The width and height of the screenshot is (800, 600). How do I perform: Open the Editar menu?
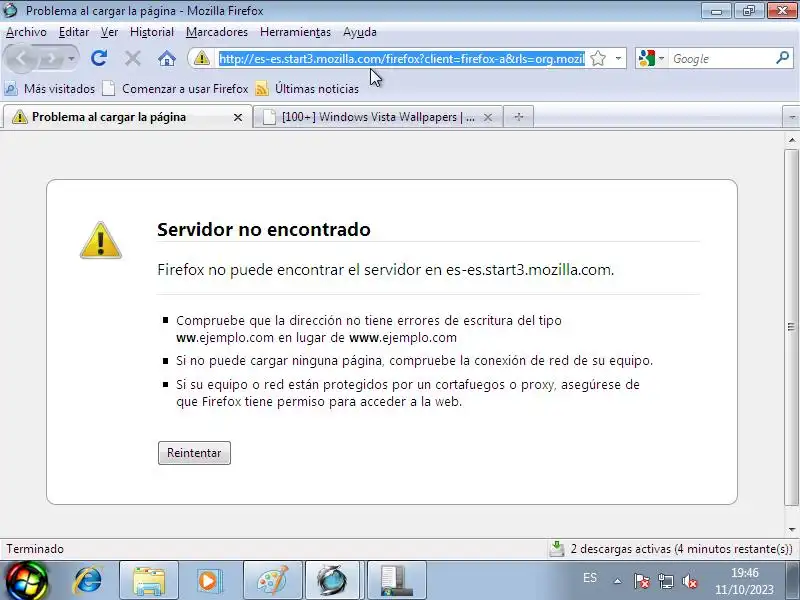pyautogui.click(x=74, y=32)
